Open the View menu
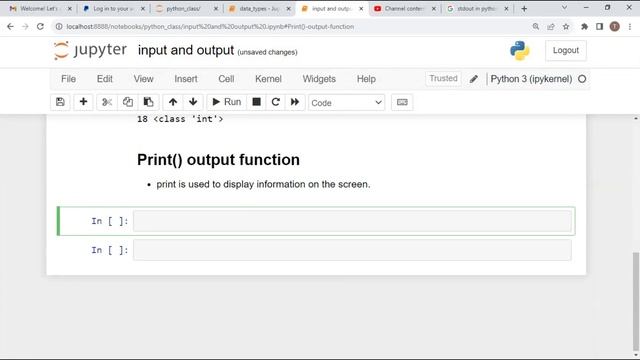This screenshot has width=640, height=360. (x=143, y=79)
